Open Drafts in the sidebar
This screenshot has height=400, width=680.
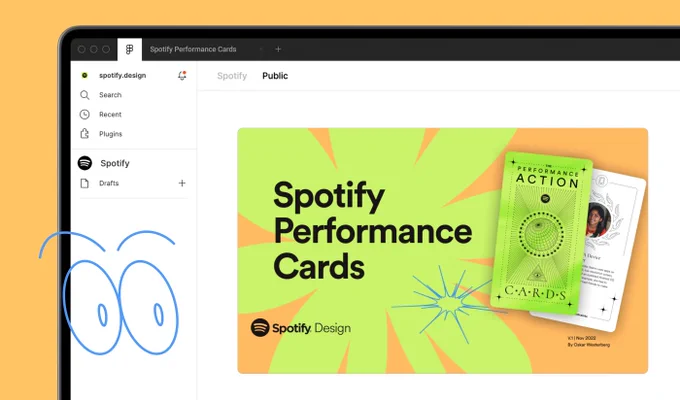click(109, 183)
